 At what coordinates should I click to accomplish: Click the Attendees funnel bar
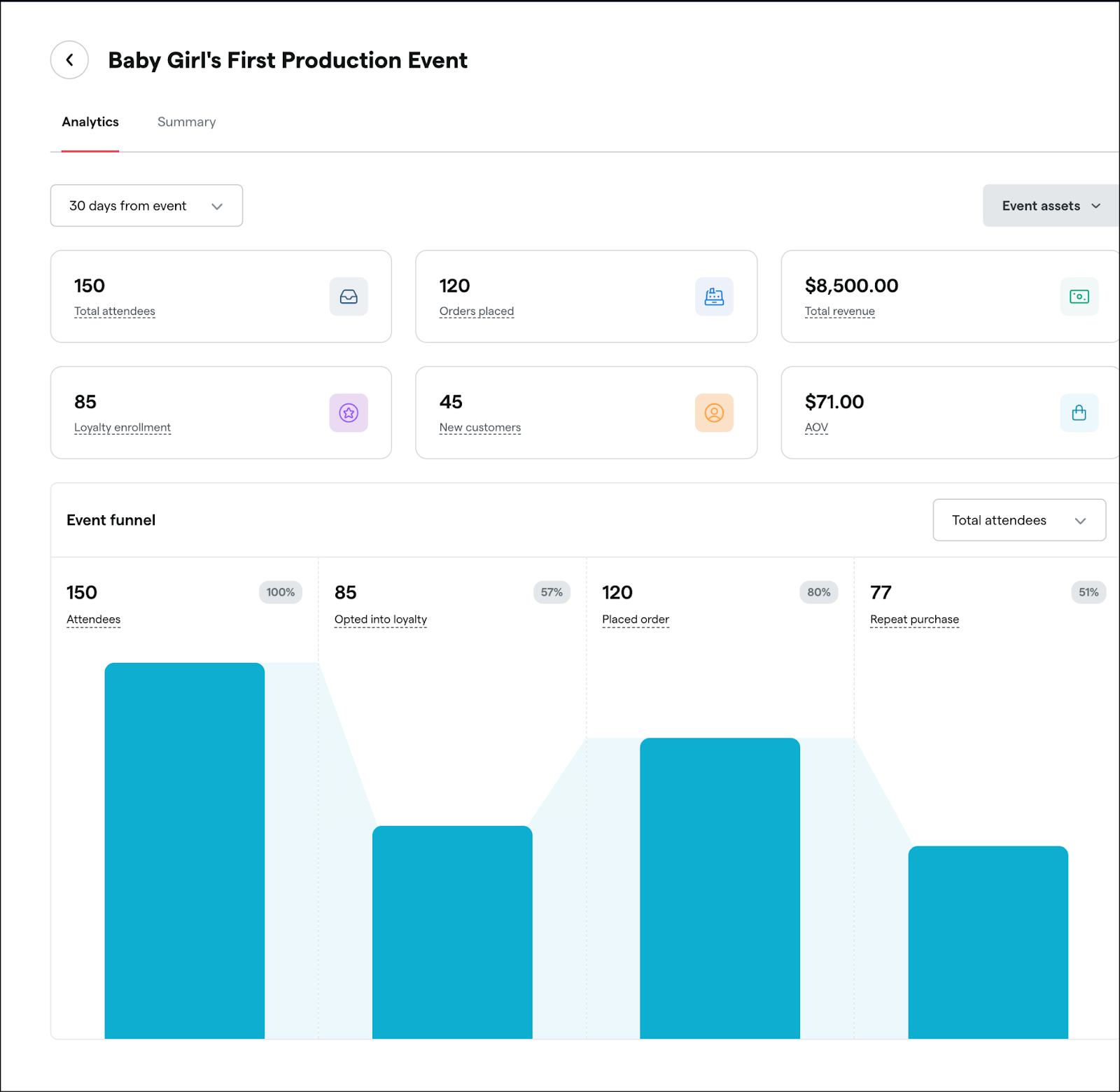point(185,850)
